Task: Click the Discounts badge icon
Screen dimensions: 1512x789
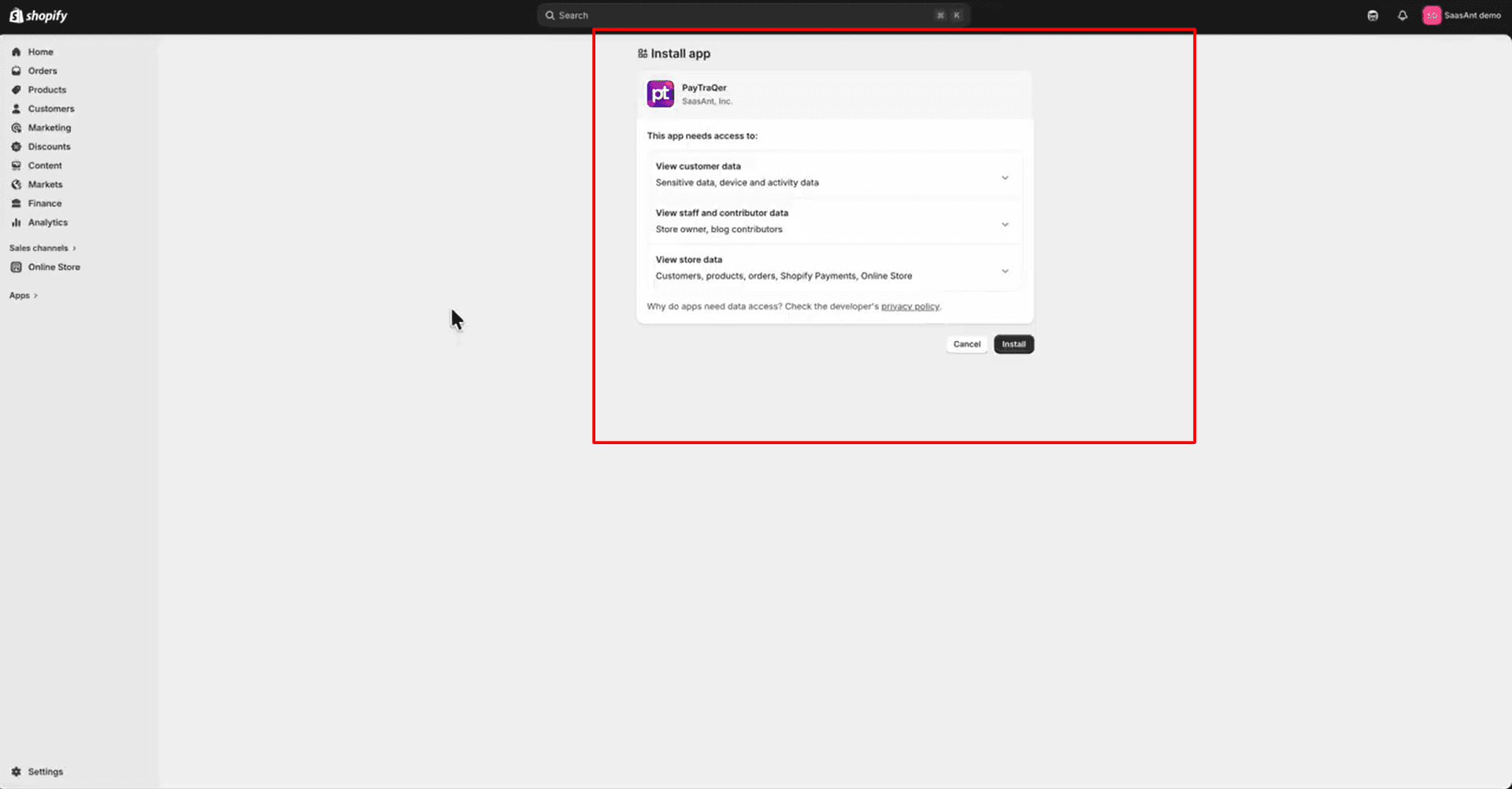Action: [16, 146]
